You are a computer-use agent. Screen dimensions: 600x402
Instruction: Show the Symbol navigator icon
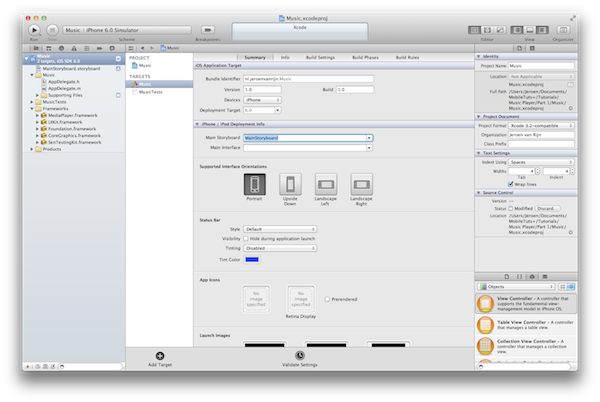coord(49,48)
